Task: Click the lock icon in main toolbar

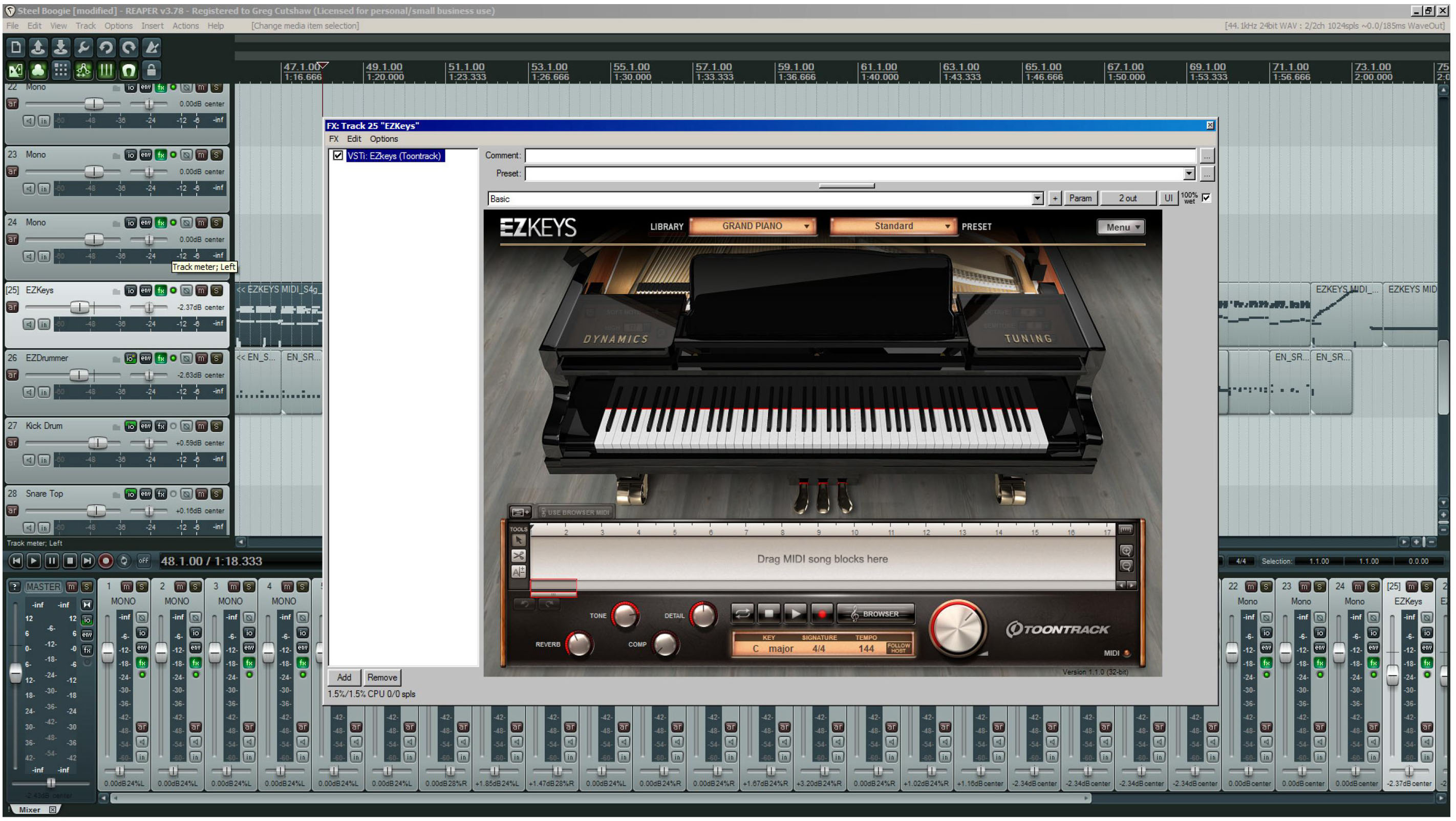Action: tap(151, 70)
